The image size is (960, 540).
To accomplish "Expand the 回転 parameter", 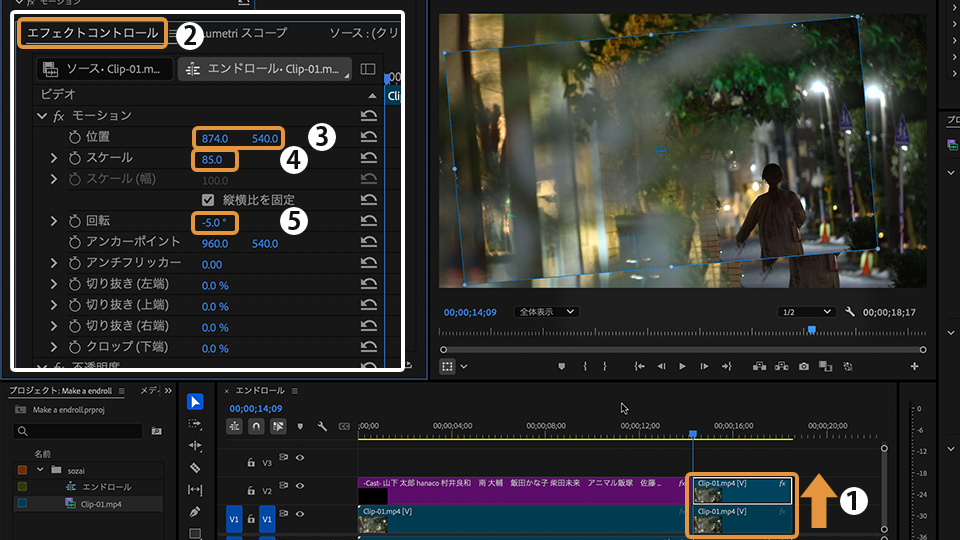I will click(x=54, y=221).
